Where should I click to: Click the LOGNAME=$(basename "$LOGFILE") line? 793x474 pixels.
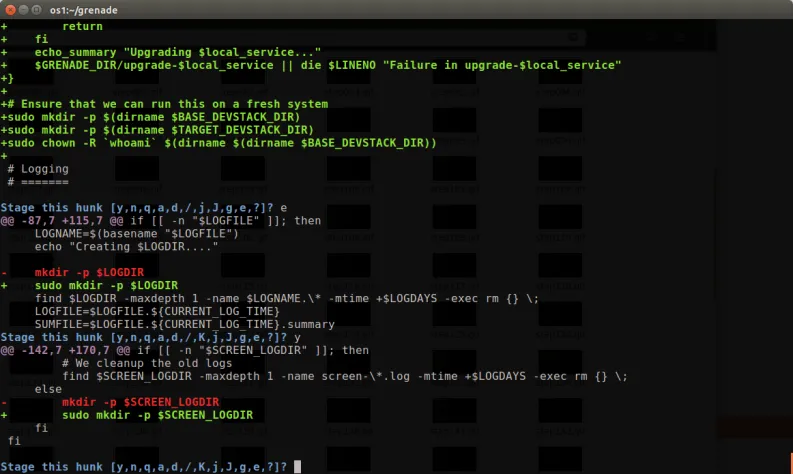point(137,234)
